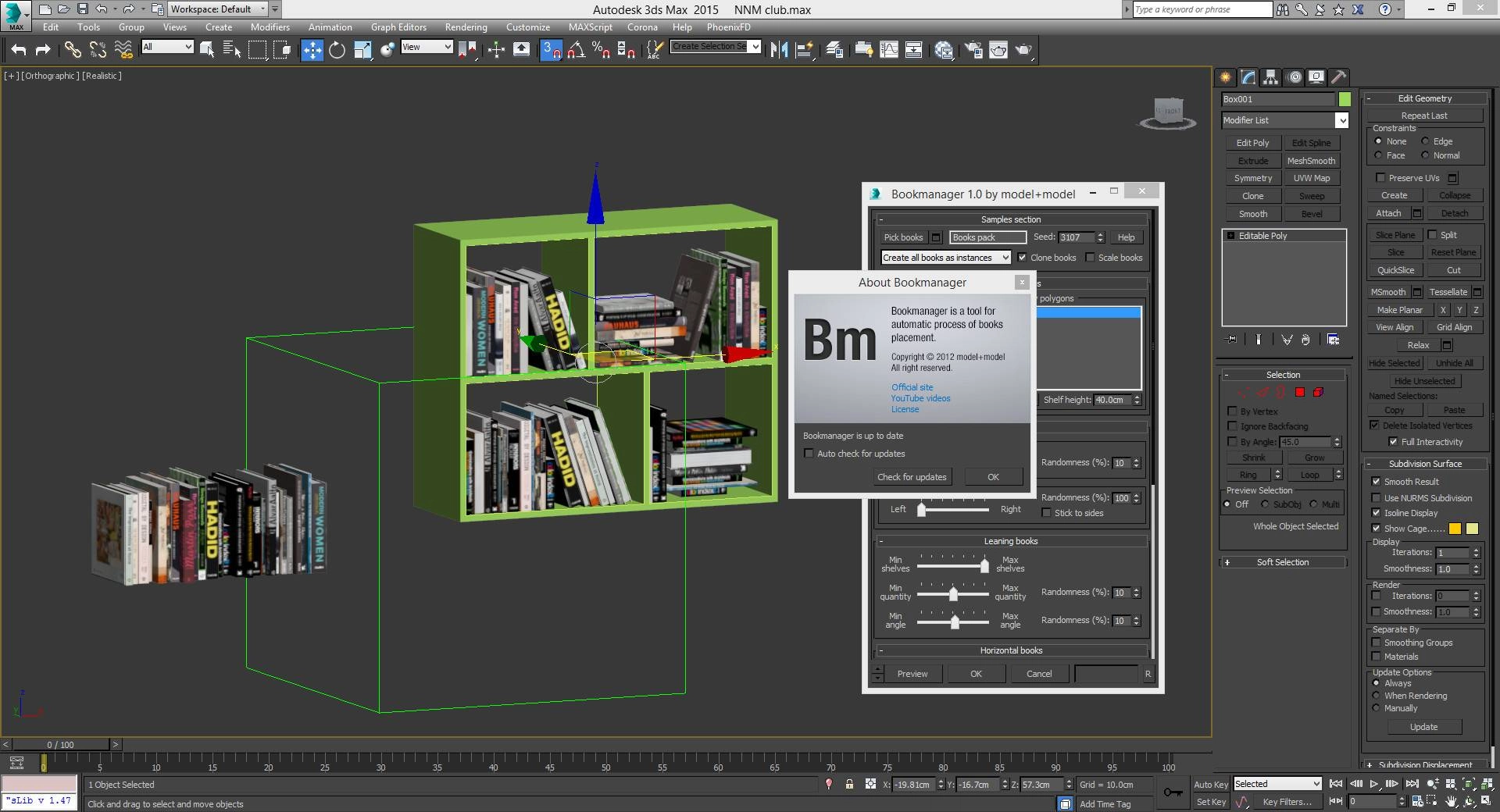Enable Auto check for updates checkbox

pyautogui.click(x=809, y=454)
